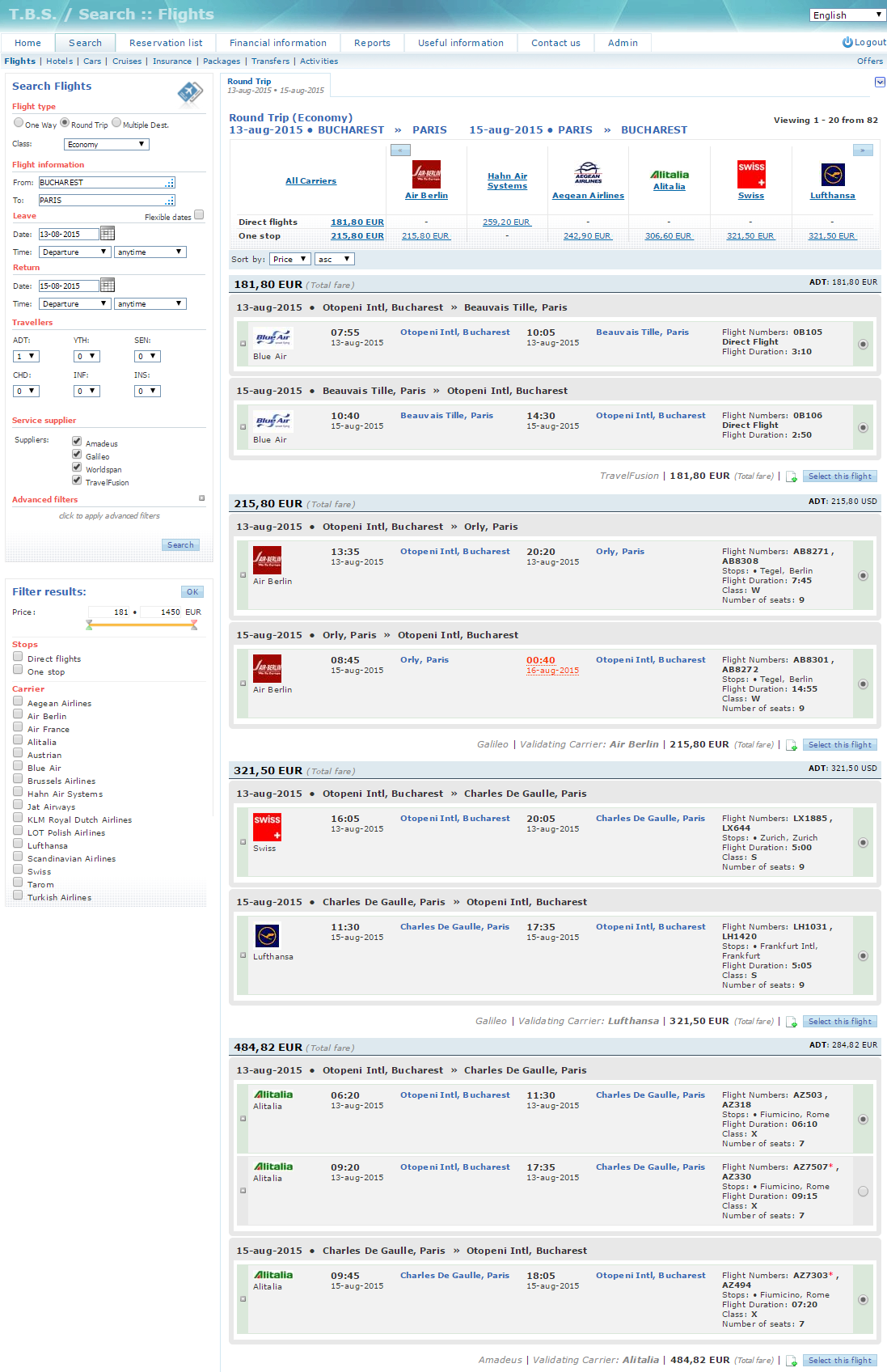This screenshot has height=1372, width=887.
Task: Open the Hotels submenu item
Action: 59,61
